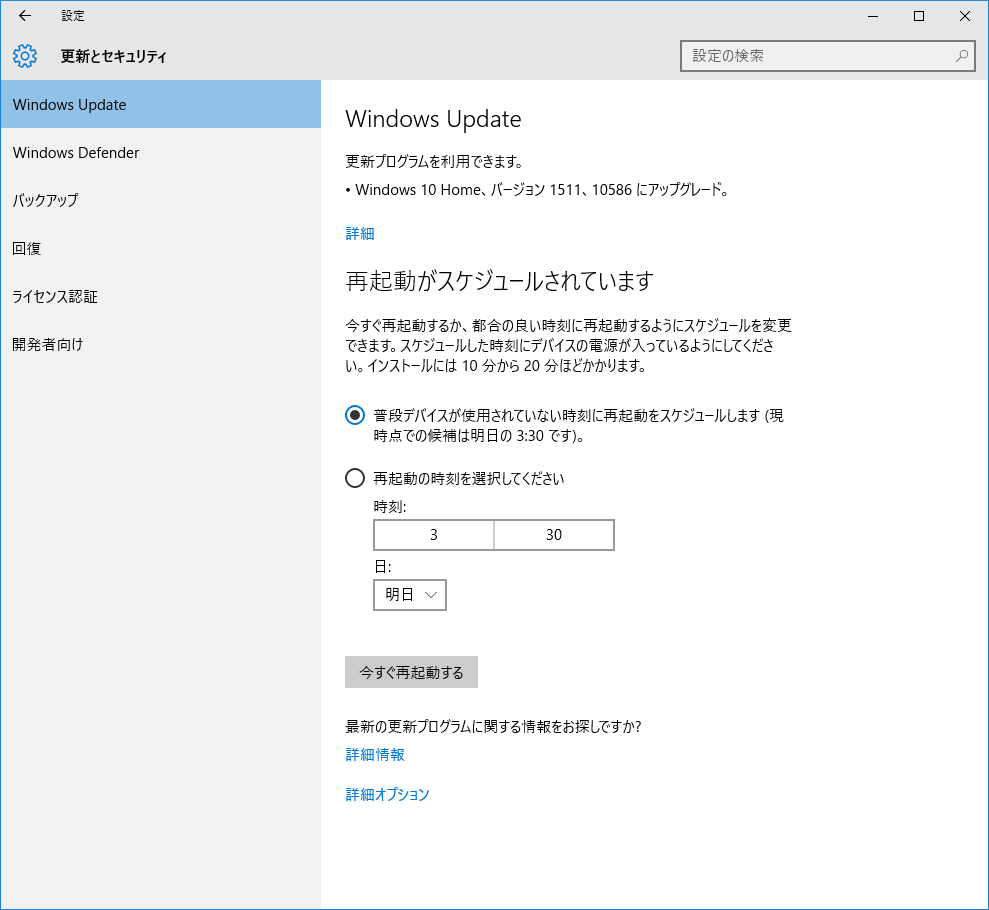
Task: Maximize the Settings window
Action: coord(919,16)
